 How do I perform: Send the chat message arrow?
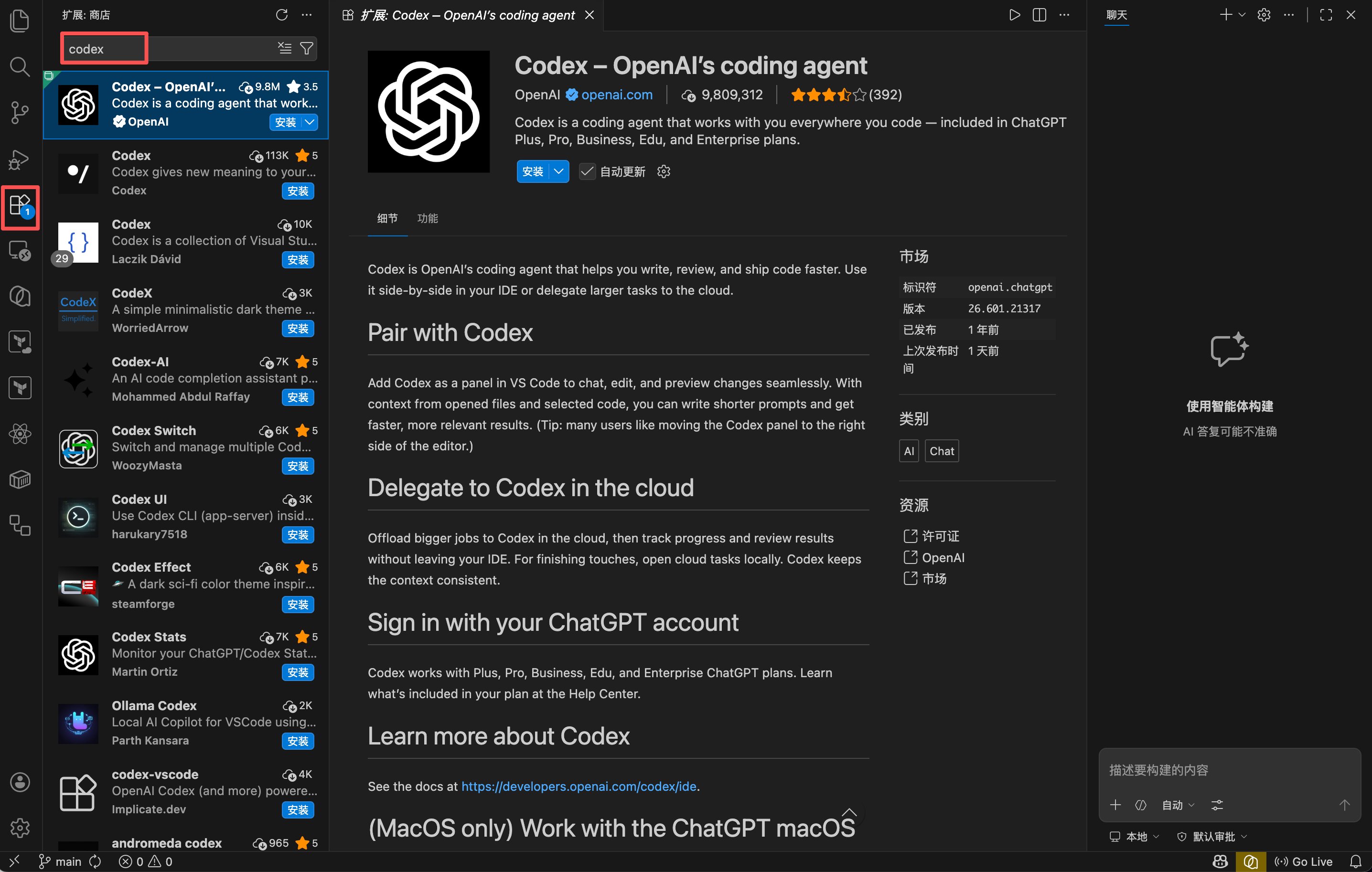pyautogui.click(x=1345, y=805)
